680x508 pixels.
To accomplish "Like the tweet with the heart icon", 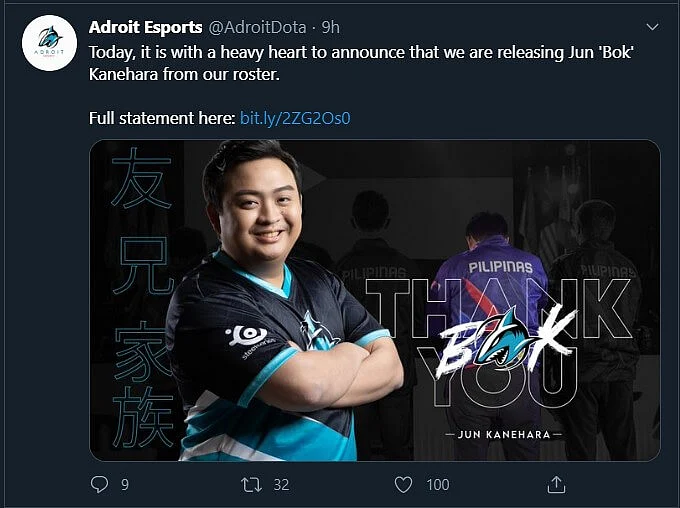I will click(403, 485).
